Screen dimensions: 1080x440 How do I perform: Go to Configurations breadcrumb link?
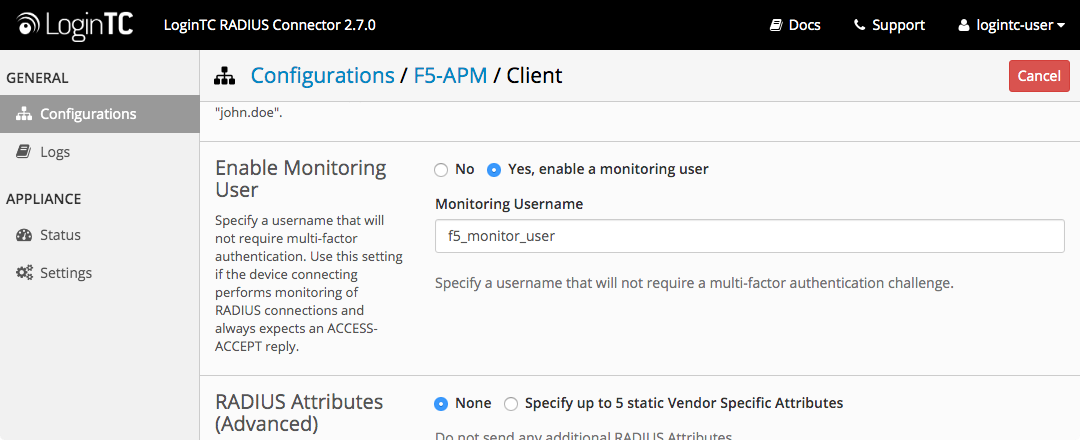(322, 75)
